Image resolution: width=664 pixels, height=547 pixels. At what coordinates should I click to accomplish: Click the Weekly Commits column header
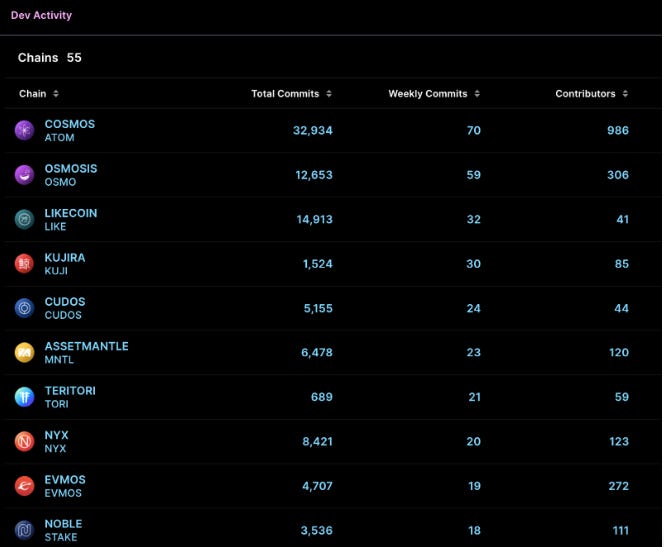(x=428, y=94)
